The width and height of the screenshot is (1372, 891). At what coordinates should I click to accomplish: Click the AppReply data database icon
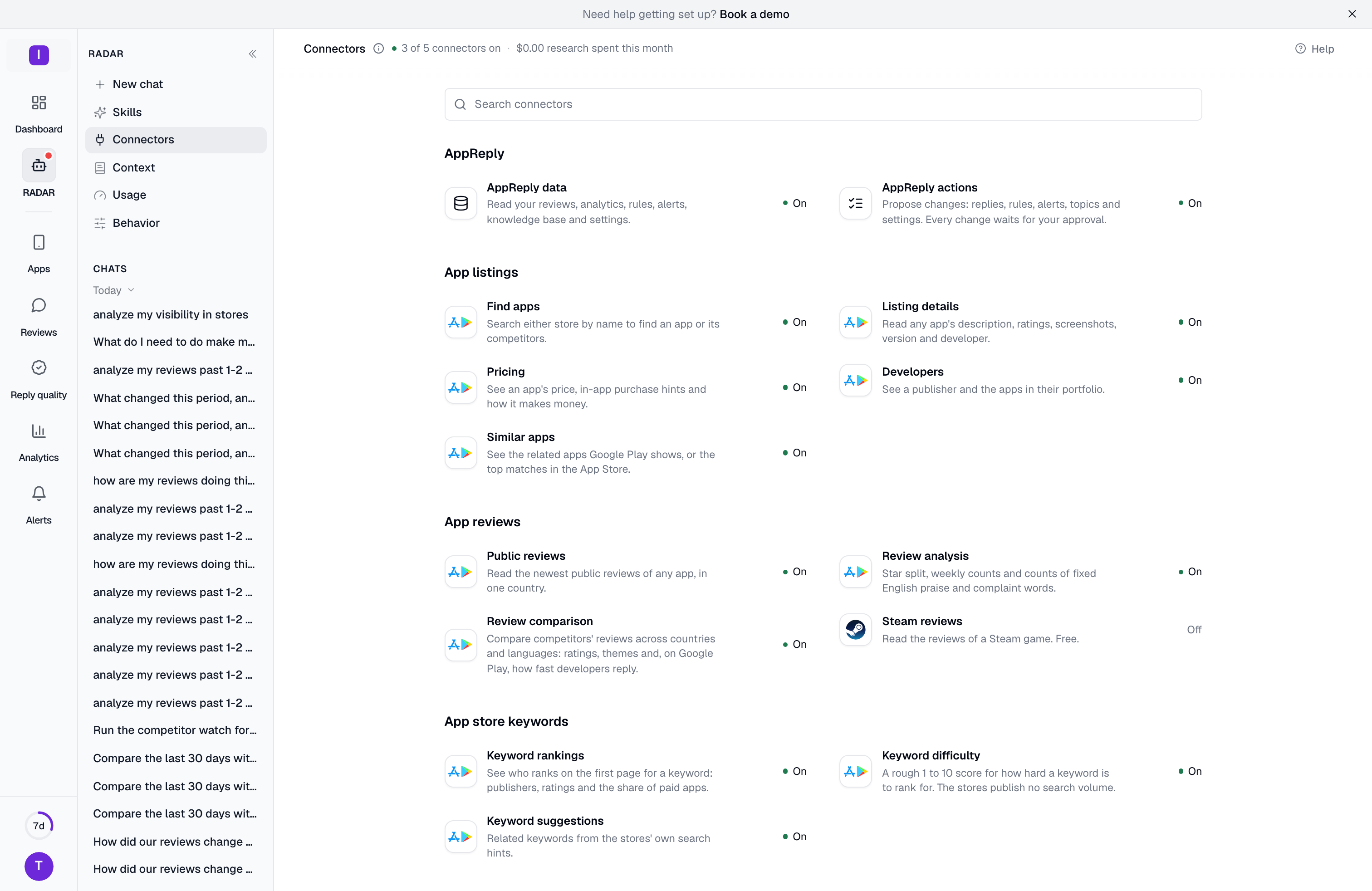461,203
